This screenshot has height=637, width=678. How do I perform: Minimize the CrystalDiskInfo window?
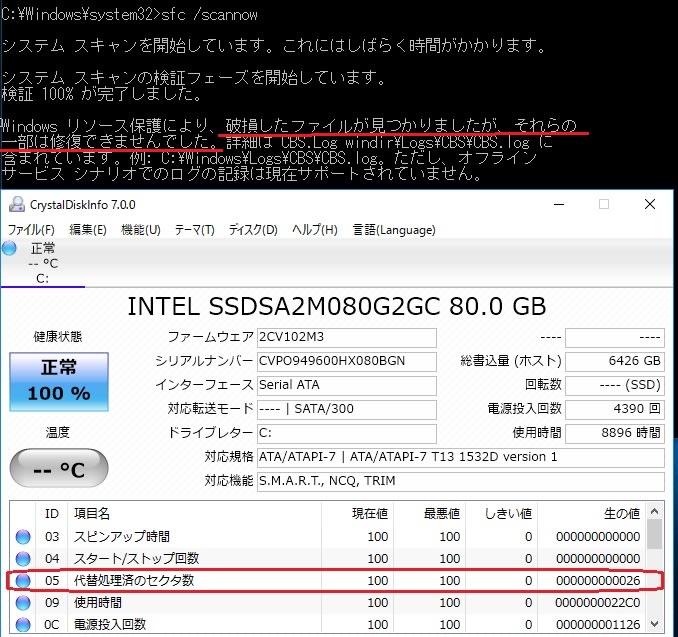(x=559, y=204)
